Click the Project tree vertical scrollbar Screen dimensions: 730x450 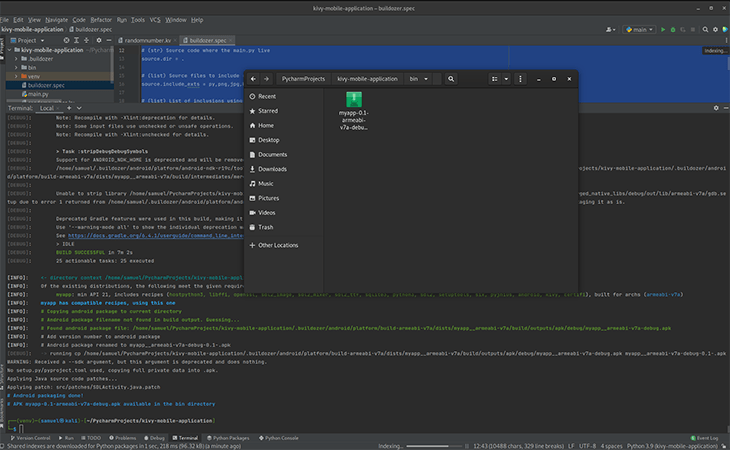(112, 65)
